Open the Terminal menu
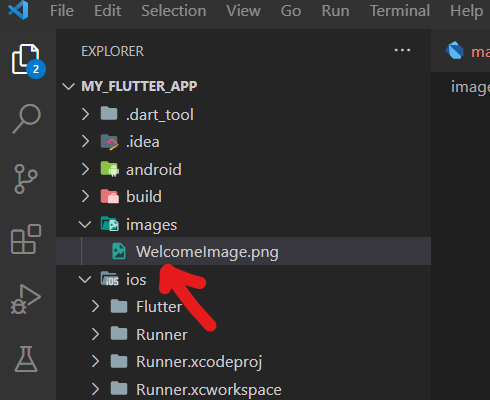This screenshot has width=490, height=400. click(400, 11)
